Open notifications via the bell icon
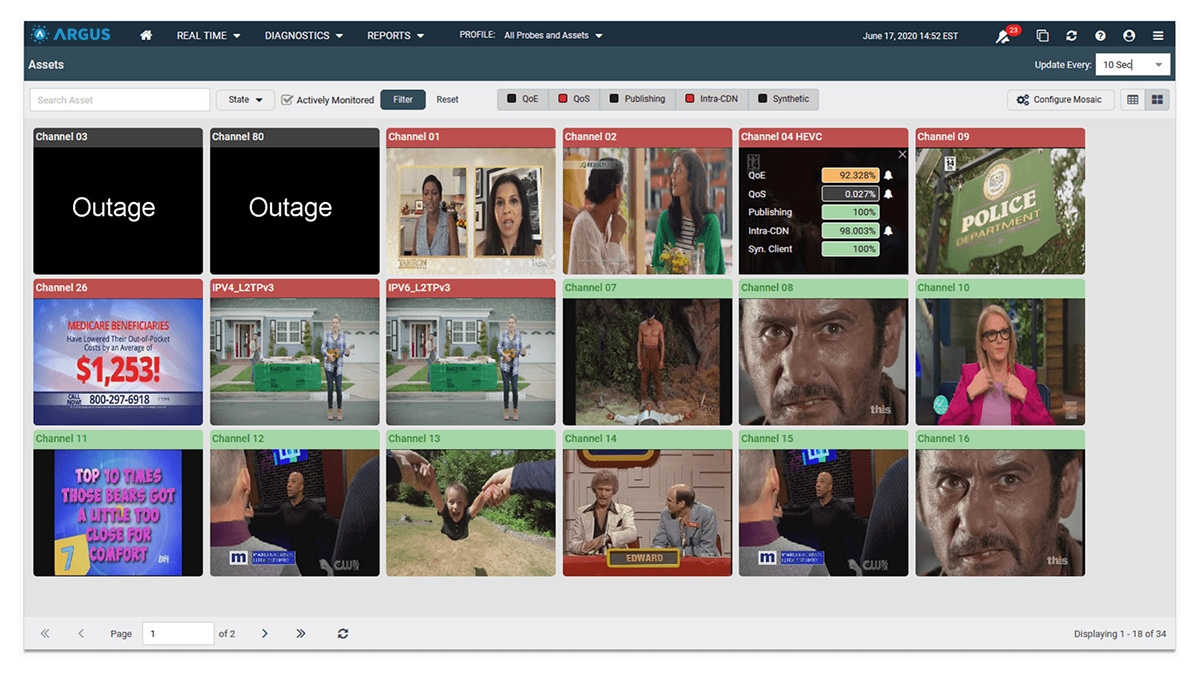Screen dimensions: 1200x674 click(1003, 35)
